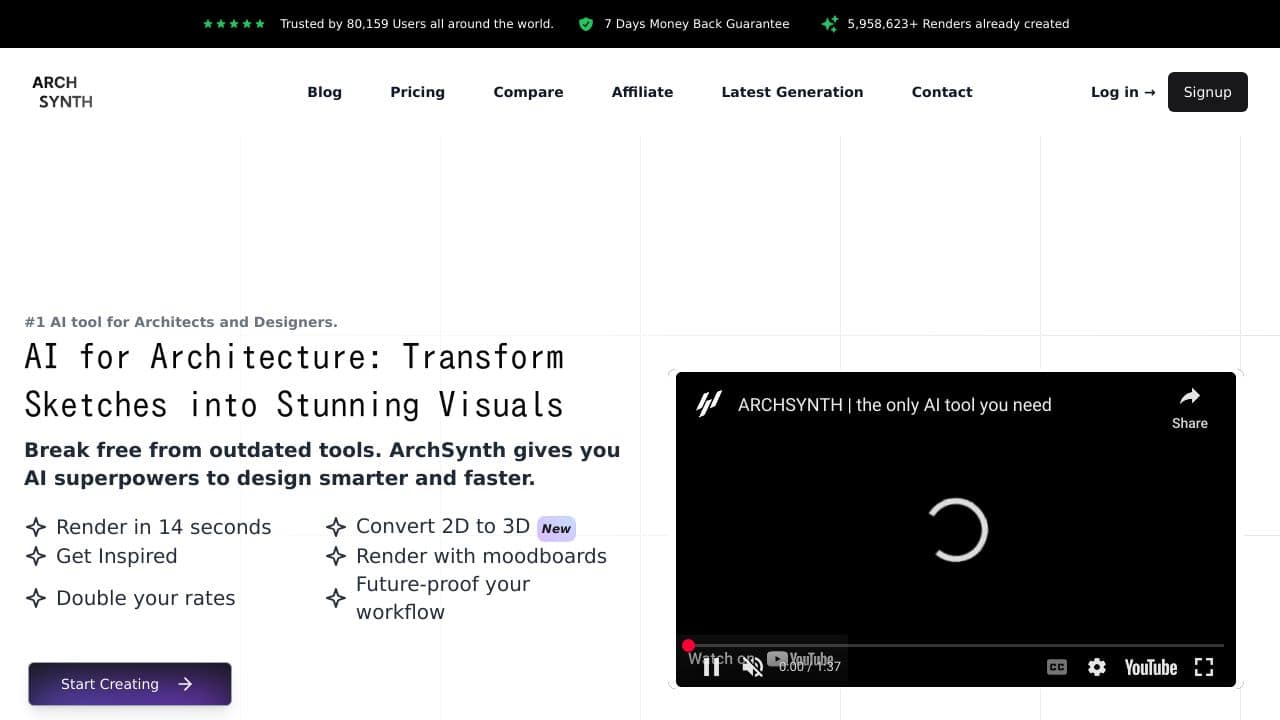This screenshot has height=720, width=1280.
Task: Click "5,958,623+ Renders already created" text
Action: coord(958,24)
